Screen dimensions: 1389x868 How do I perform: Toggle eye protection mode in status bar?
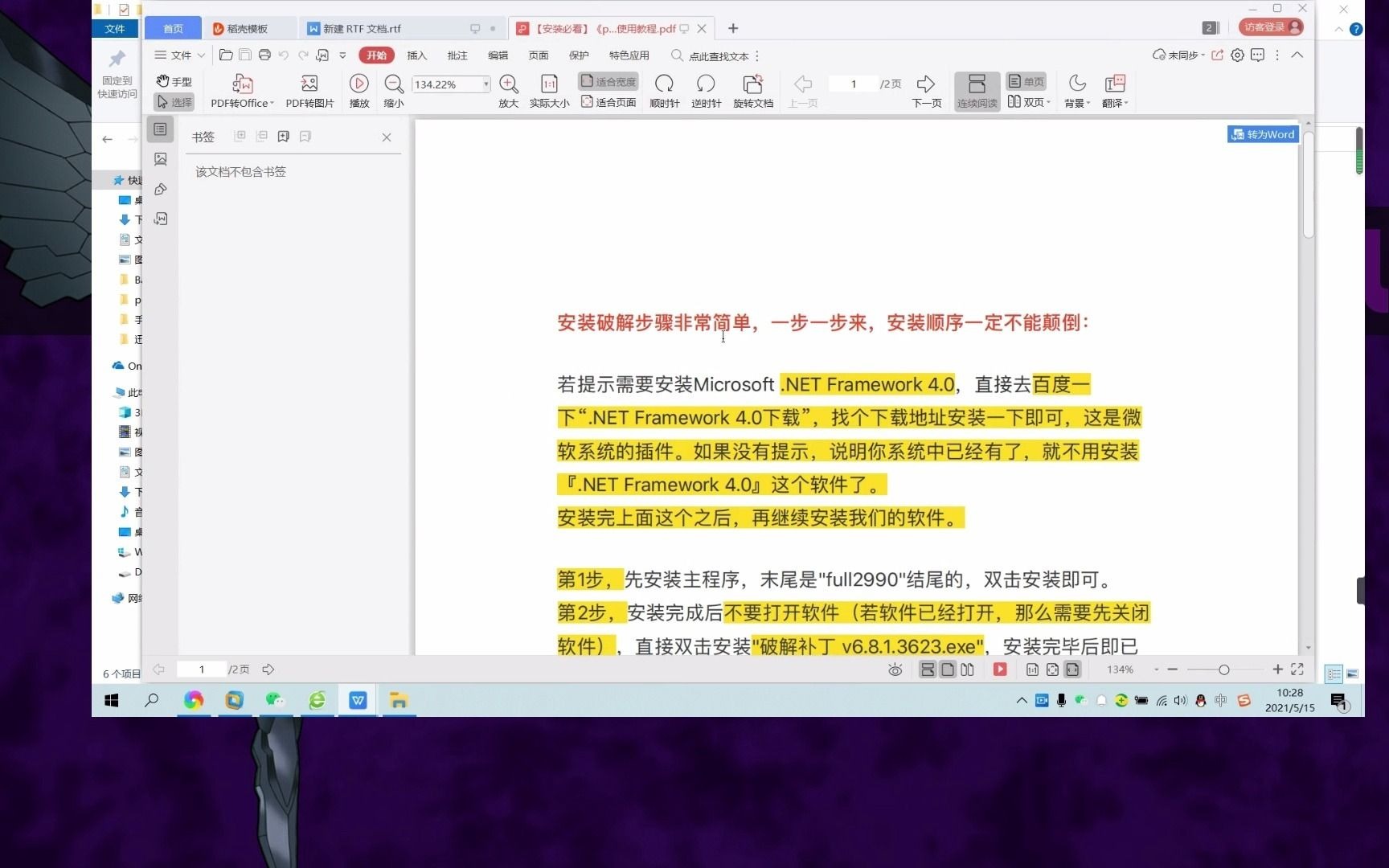tap(895, 669)
